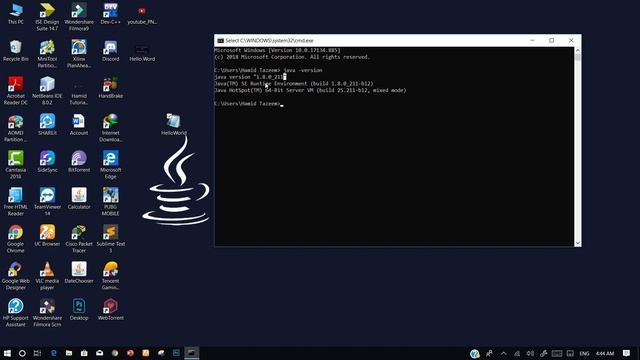Select the SHAREit desktop shortcut
640x360 pixels.
click(47, 124)
